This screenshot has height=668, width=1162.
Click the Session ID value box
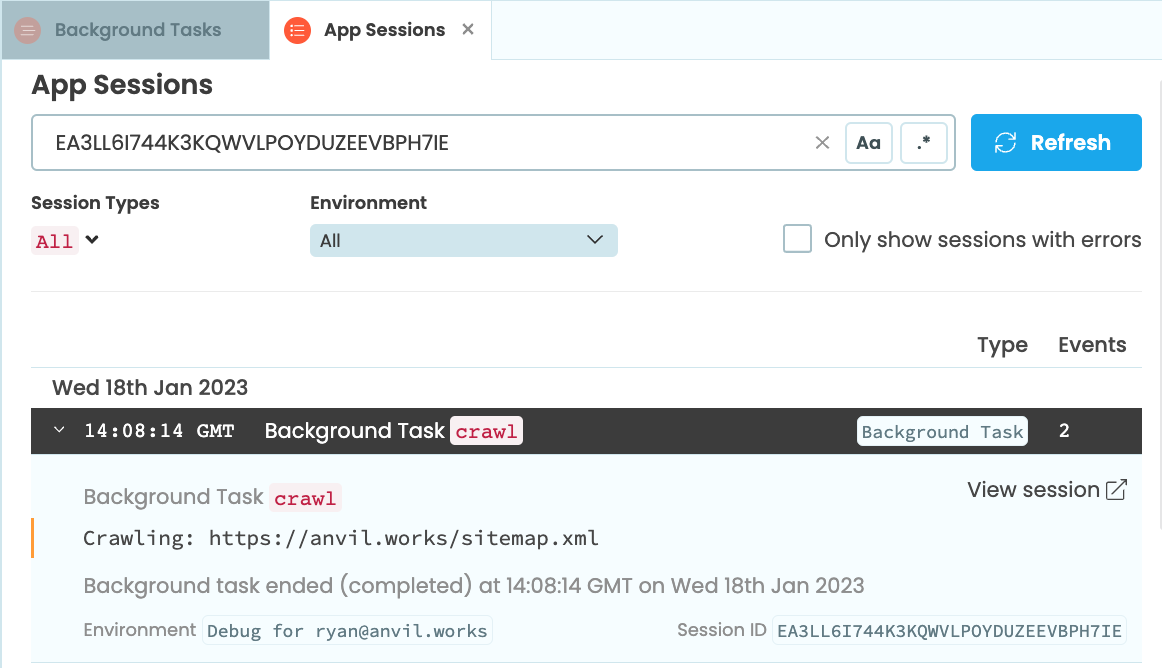pyautogui.click(x=950, y=631)
